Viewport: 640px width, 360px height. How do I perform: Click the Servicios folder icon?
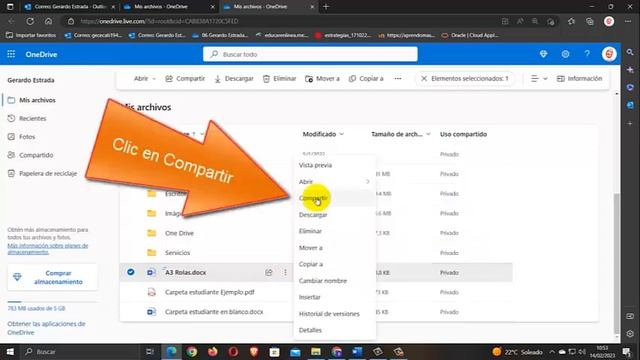tap(151, 253)
